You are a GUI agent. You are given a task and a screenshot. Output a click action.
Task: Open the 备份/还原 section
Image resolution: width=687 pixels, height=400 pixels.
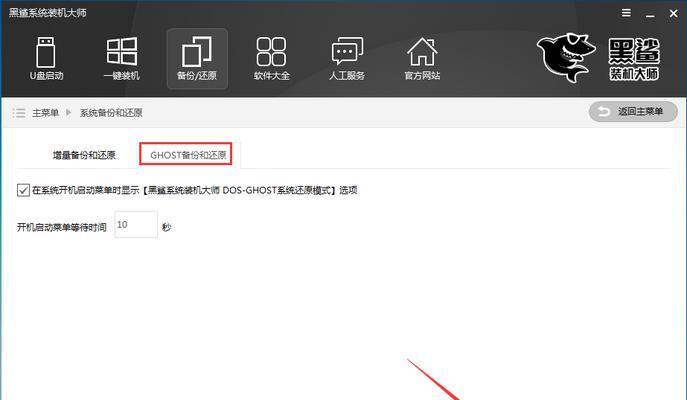click(x=197, y=59)
